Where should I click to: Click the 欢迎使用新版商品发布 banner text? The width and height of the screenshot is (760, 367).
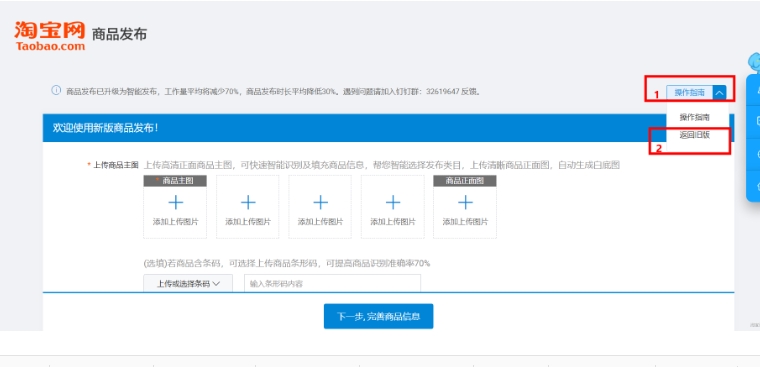106,128
